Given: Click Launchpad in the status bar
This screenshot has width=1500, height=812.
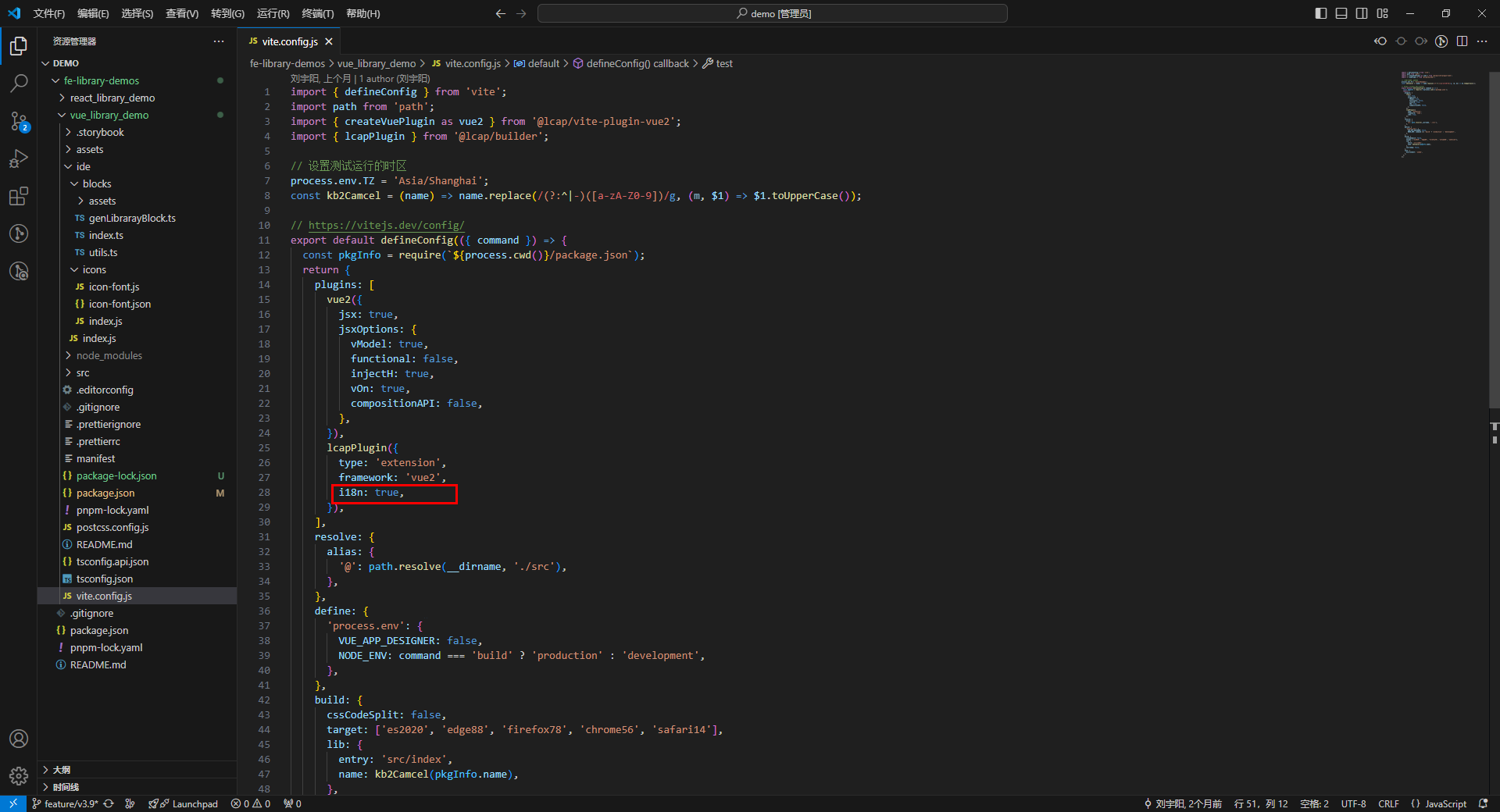Looking at the screenshot, I should [x=184, y=803].
